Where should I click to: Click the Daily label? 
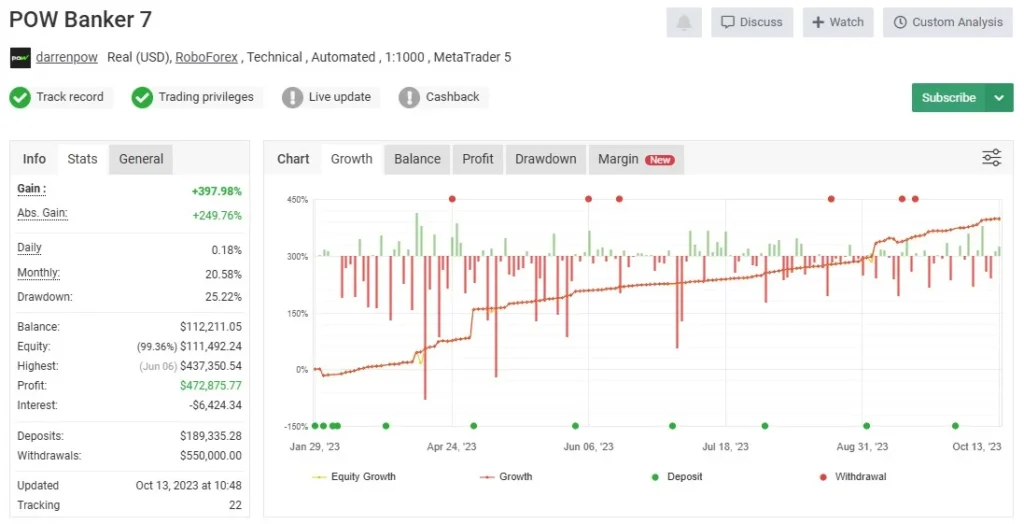[x=29, y=248]
